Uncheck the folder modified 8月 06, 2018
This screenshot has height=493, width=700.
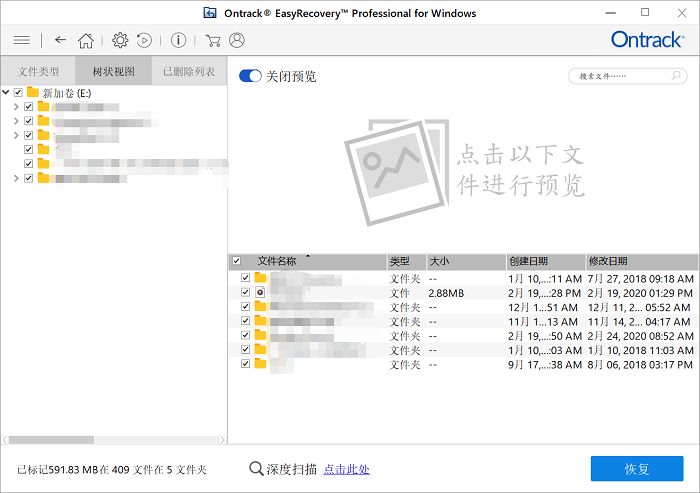pos(245,363)
